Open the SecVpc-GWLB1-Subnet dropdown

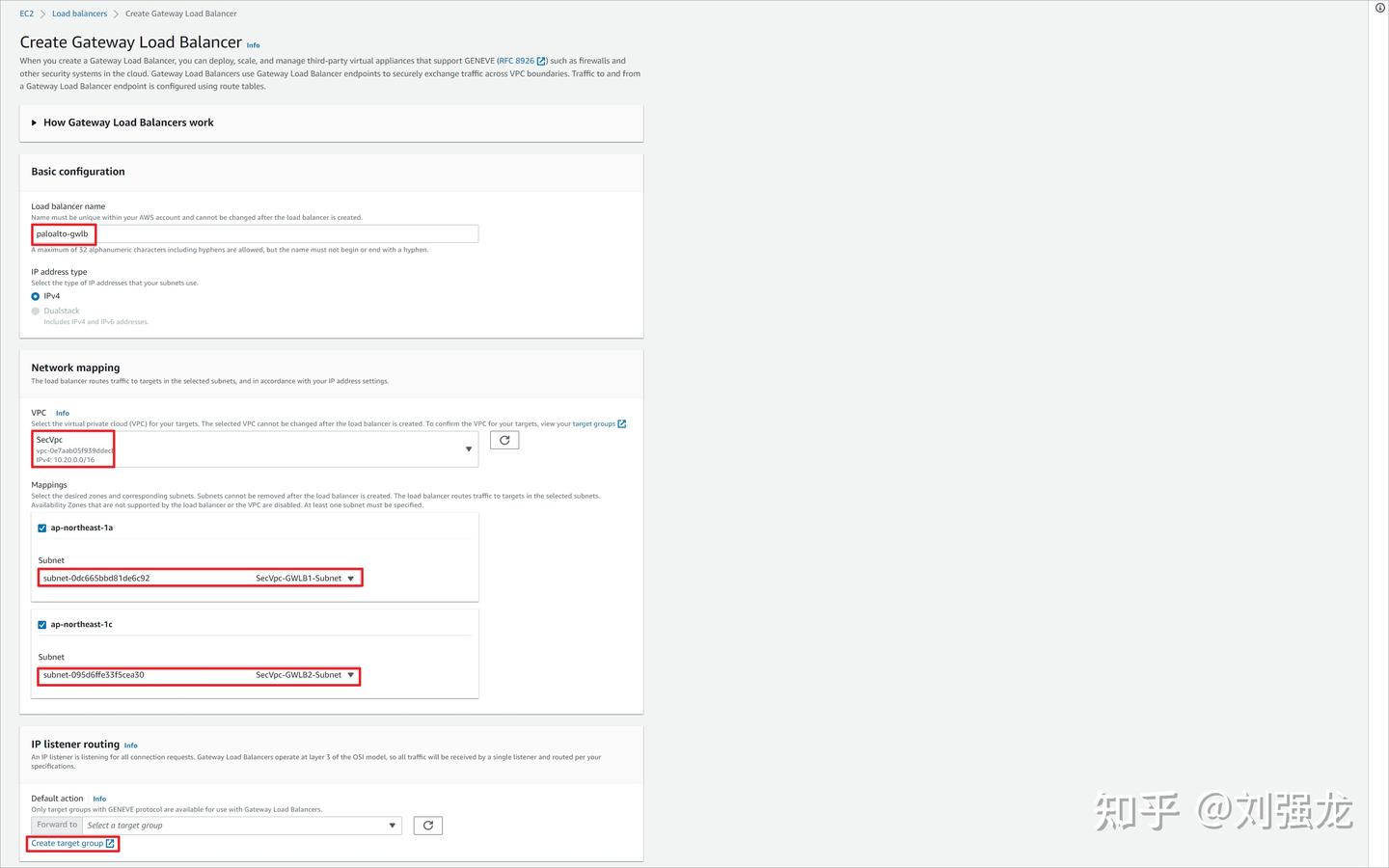[351, 578]
